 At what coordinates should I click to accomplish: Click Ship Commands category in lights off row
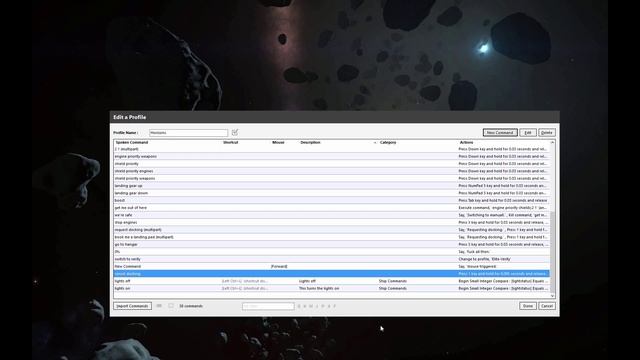(x=393, y=281)
